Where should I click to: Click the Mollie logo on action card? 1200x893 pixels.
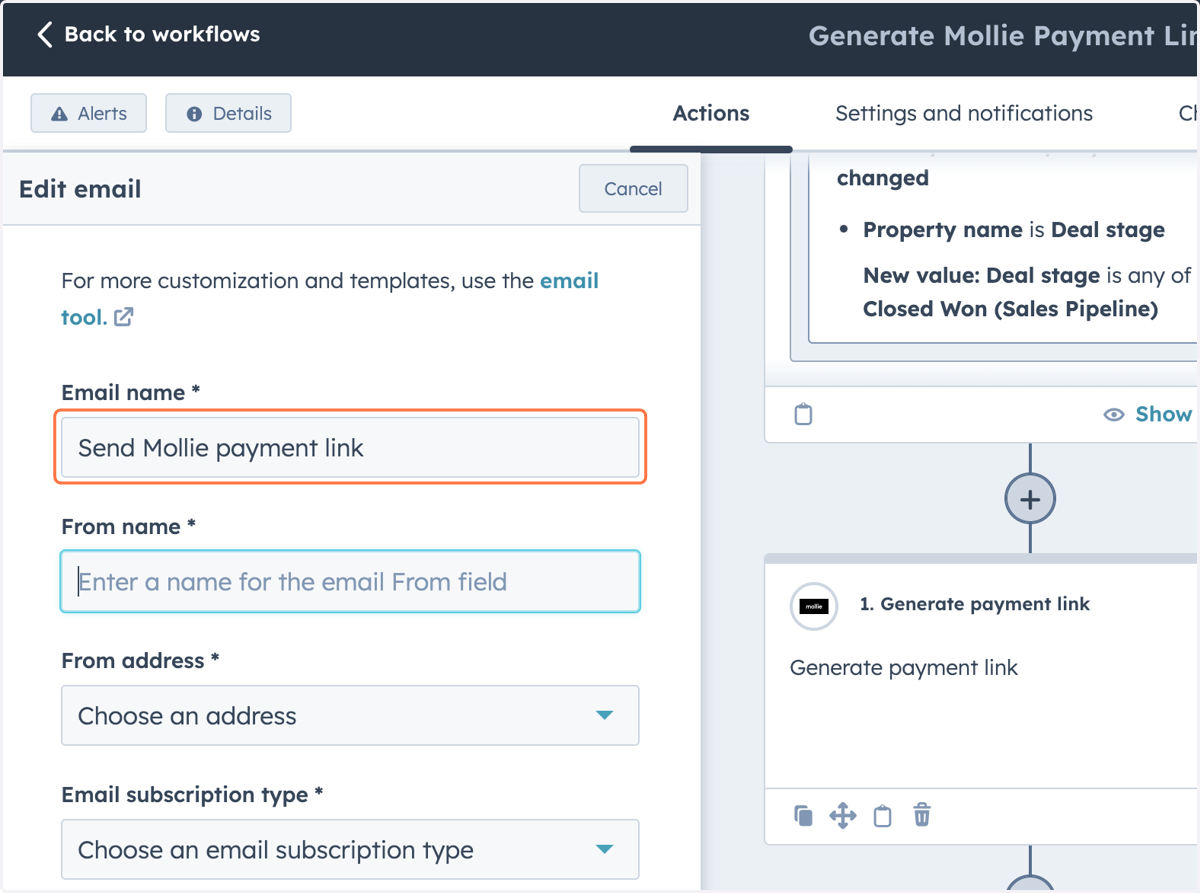(814, 605)
